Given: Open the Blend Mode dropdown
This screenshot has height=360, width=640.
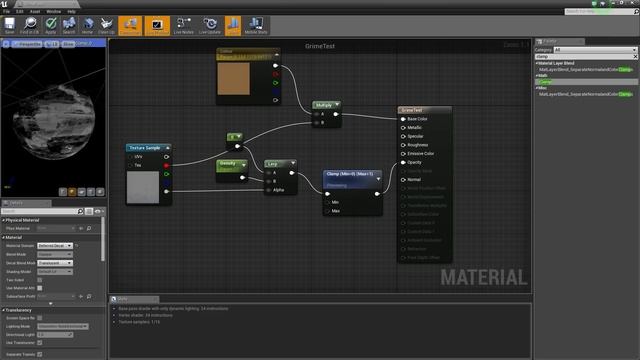Looking at the screenshot, I should tap(55, 254).
